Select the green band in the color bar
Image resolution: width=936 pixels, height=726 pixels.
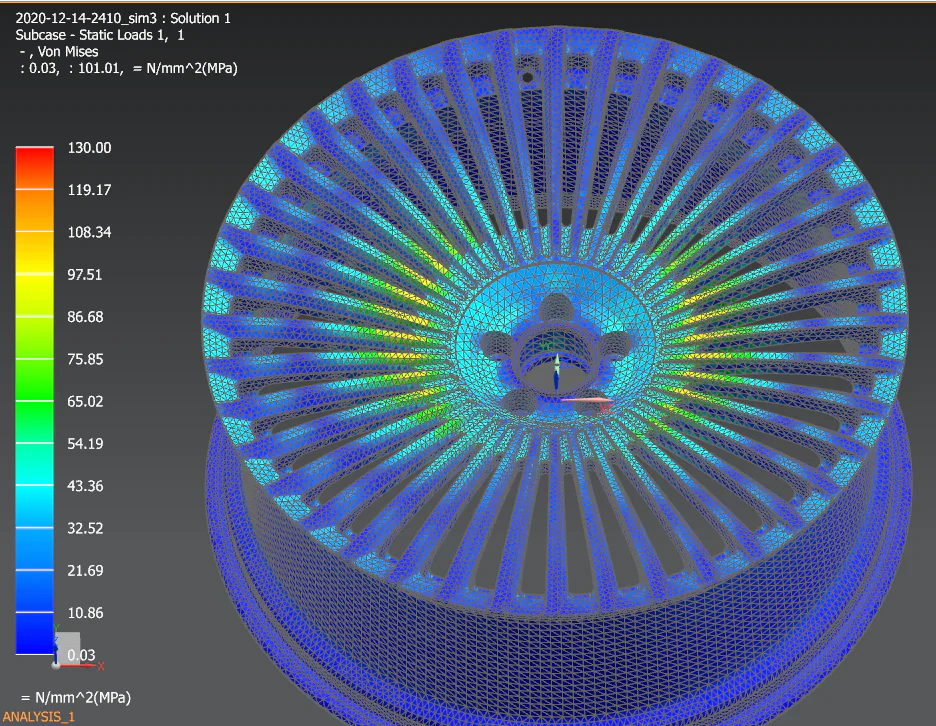coord(34,370)
